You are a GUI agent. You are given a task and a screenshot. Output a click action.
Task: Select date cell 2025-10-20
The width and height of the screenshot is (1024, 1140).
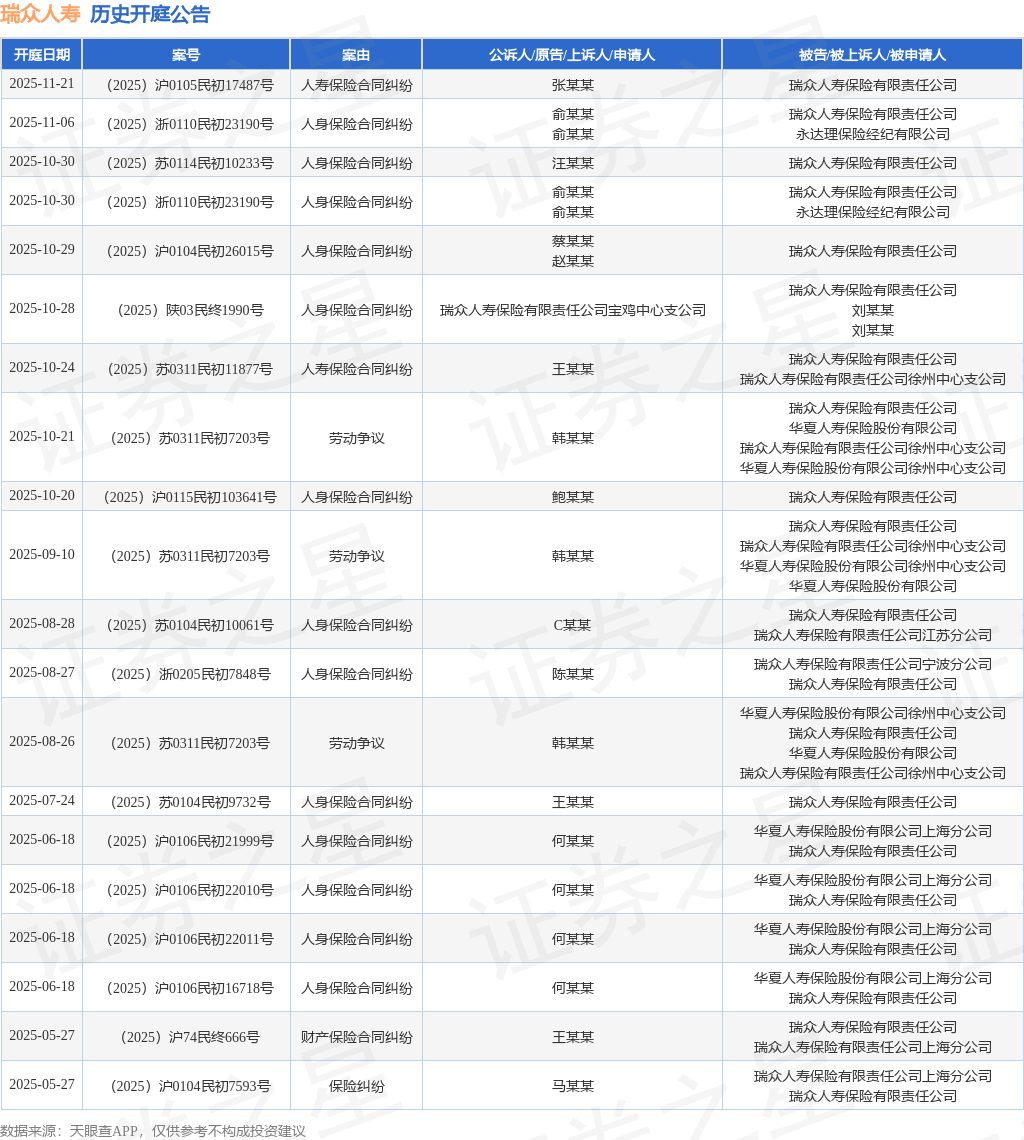[x=41, y=495]
